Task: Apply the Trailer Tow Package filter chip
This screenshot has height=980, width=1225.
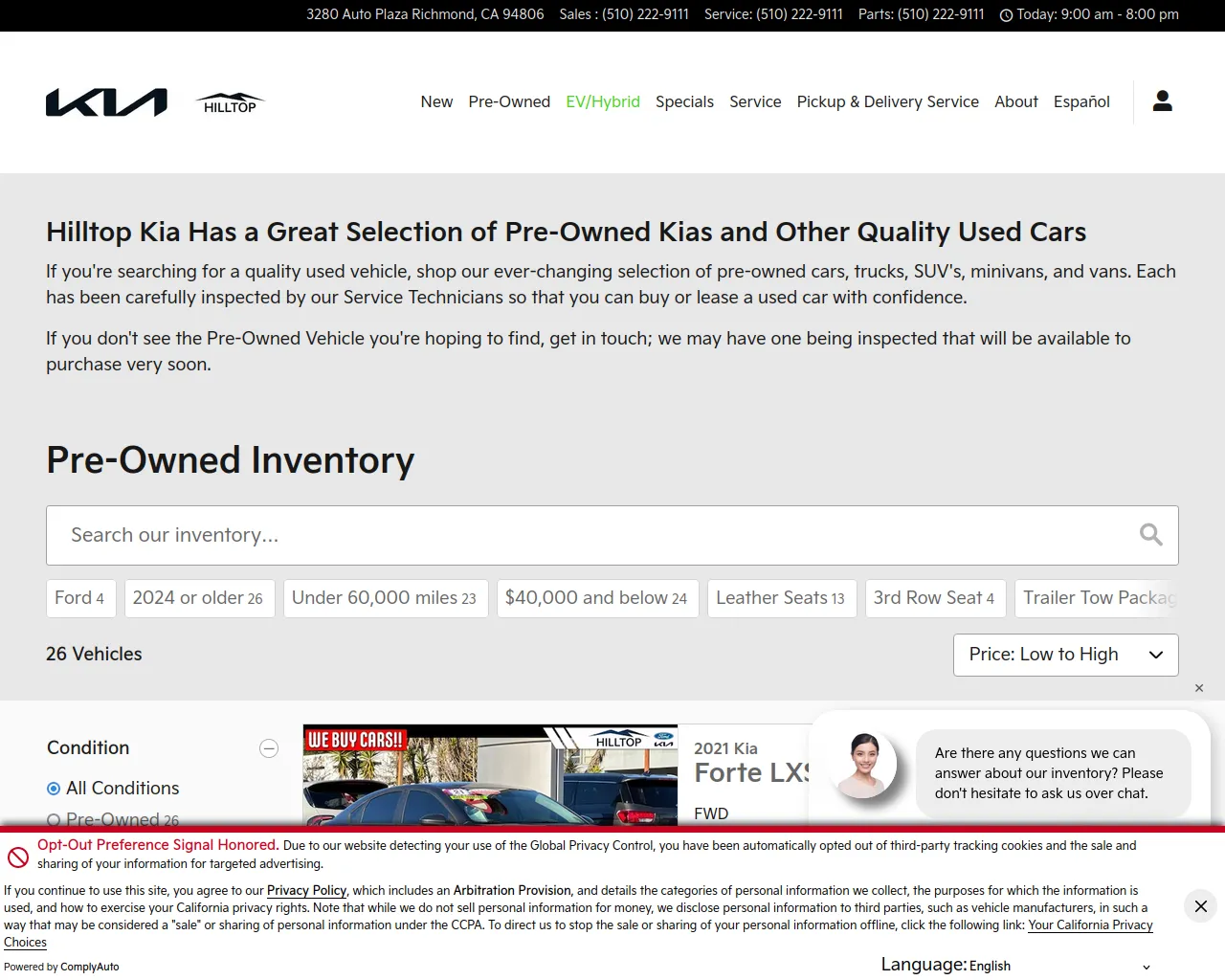Action: [x=1097, y=598]
